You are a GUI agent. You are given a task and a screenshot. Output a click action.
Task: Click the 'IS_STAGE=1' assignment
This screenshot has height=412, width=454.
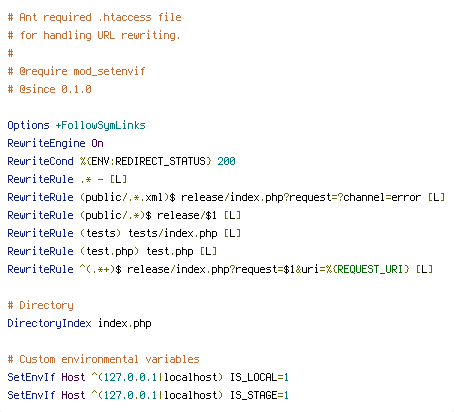(x=259, y=395)
